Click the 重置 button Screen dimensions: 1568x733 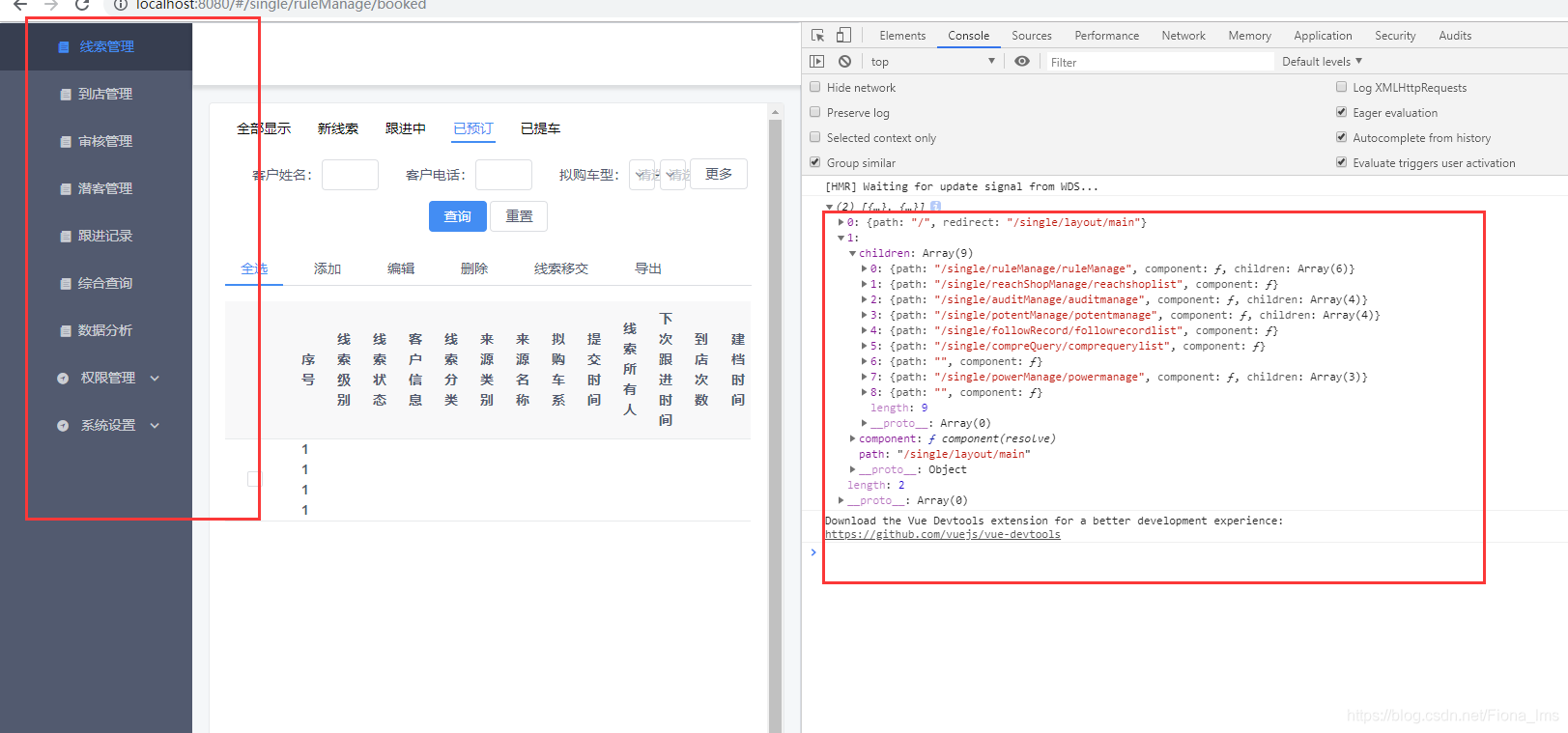(x=519, y=216)
